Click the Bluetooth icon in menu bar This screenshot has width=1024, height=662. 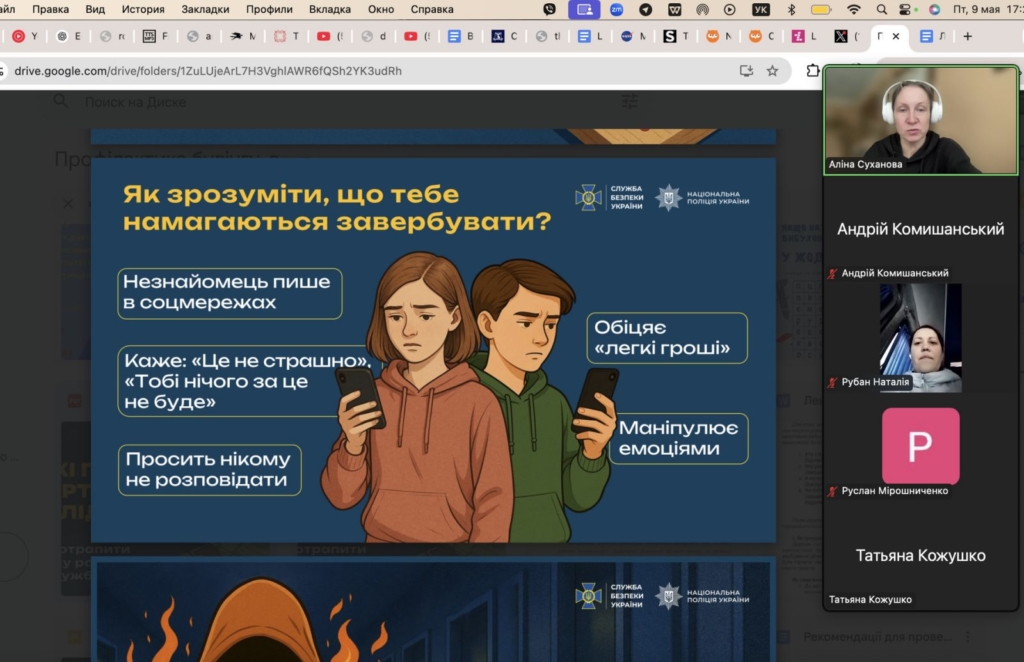791,9
